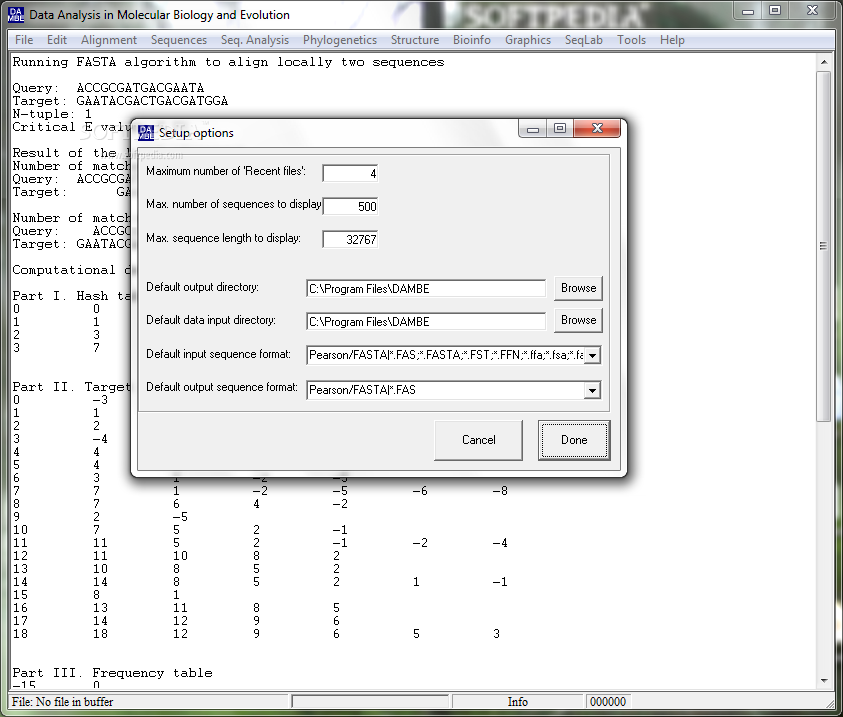Click 'Running FASTA algorithm' output line
The image size is (843, 717).
[228, 62]
